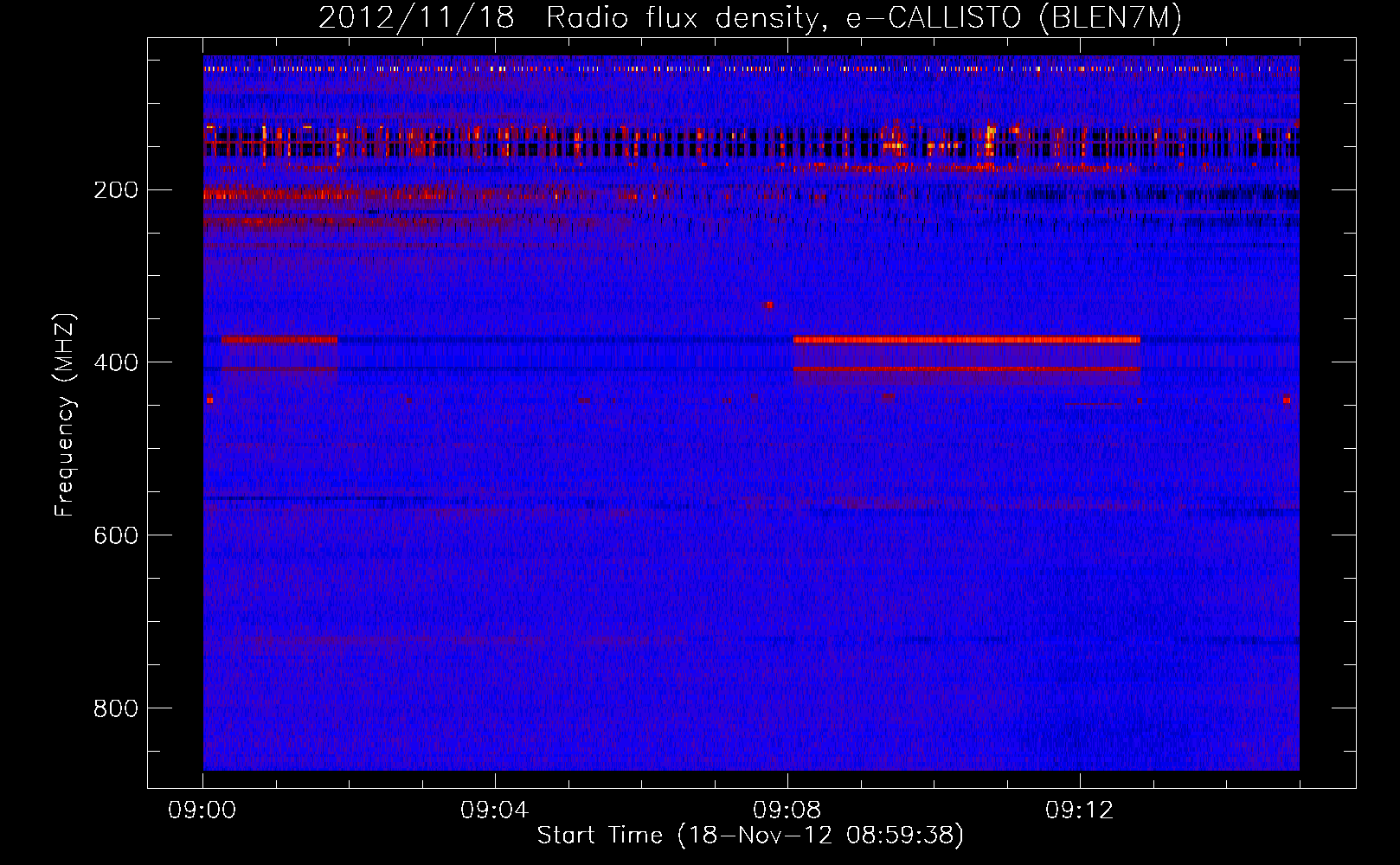Click the 200 frequency tick label
Screen dimensions: 1400x865
pos(115,189)
